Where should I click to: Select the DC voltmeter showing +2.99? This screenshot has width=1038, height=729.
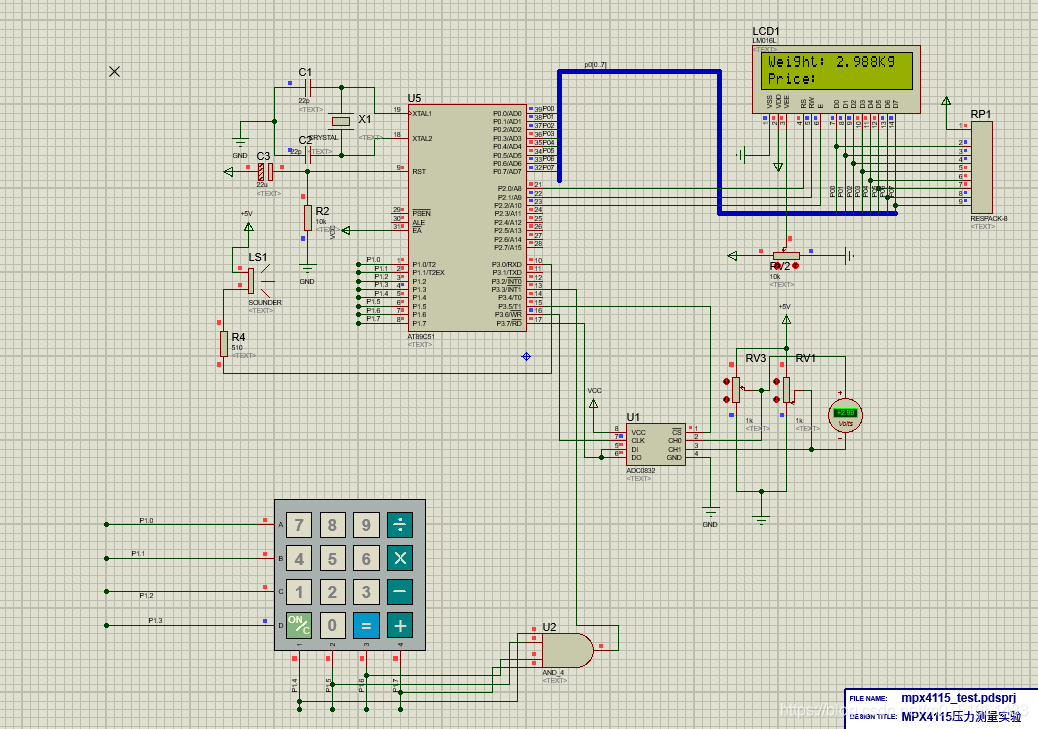[845, 415]
